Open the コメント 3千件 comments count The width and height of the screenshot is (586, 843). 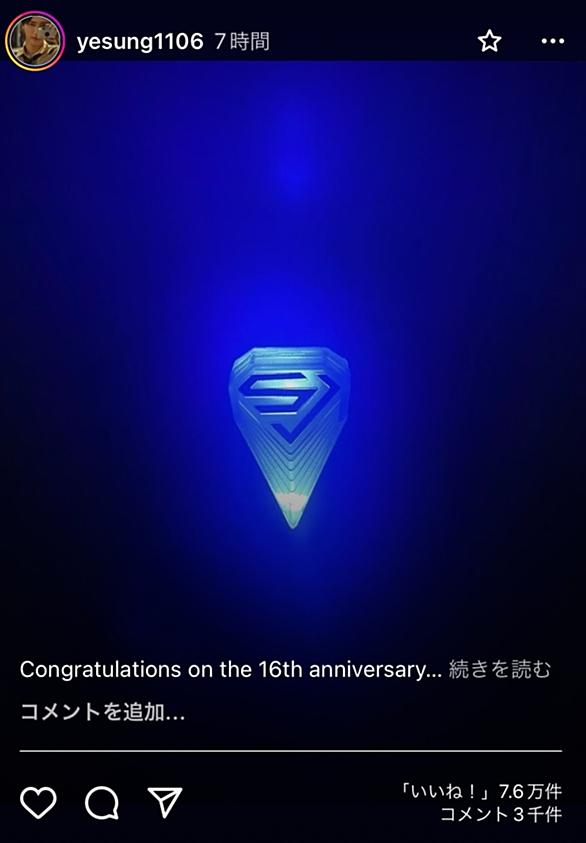(501, 814)
